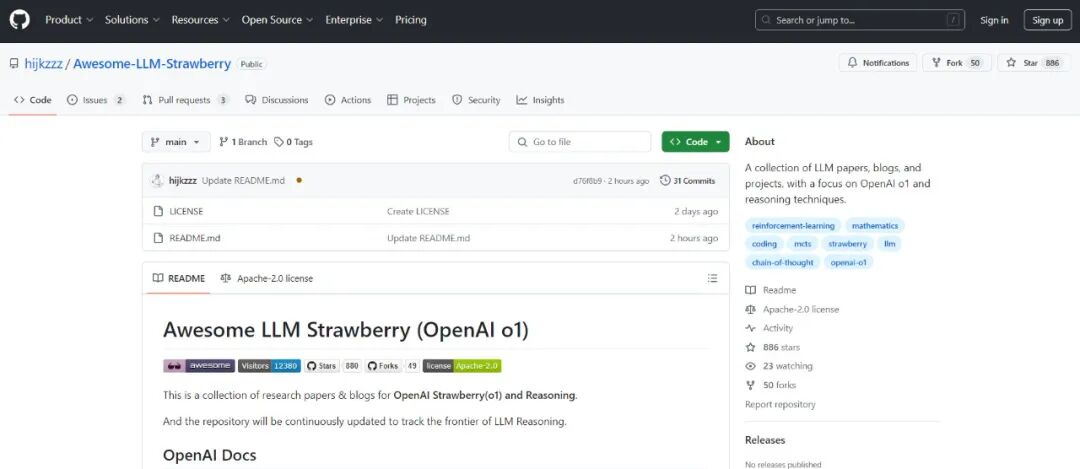Screen dimensions: 1080x469
Task: Click the Go to file search field
Action: tap(580, 142)
